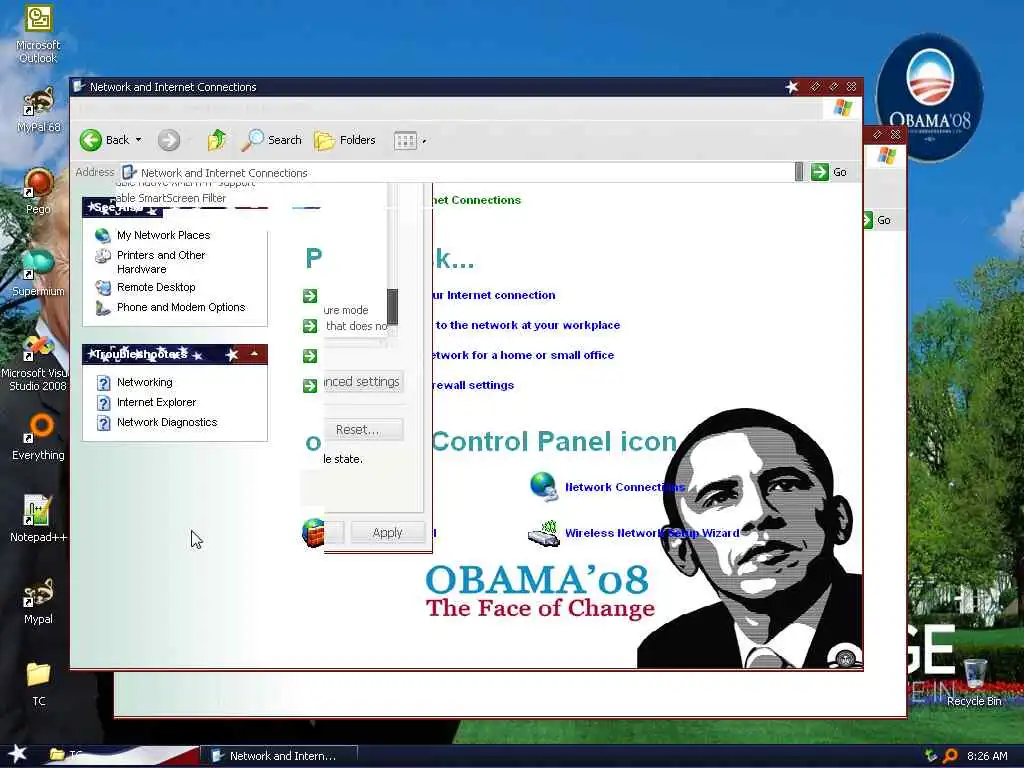Click the network tray icon
The height and width of the screenshot is (768, 1024).
click(x=931, y=756)
